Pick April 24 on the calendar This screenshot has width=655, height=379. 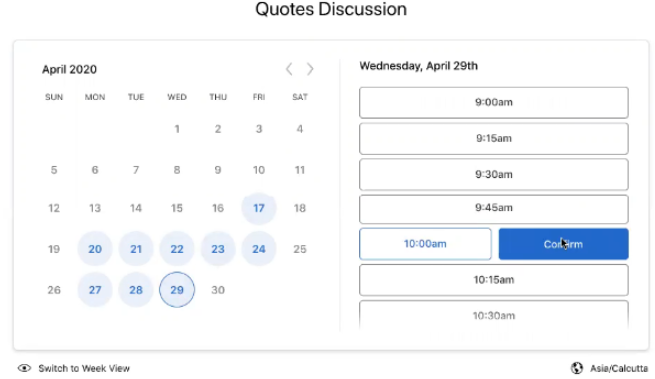coord(259,249)
